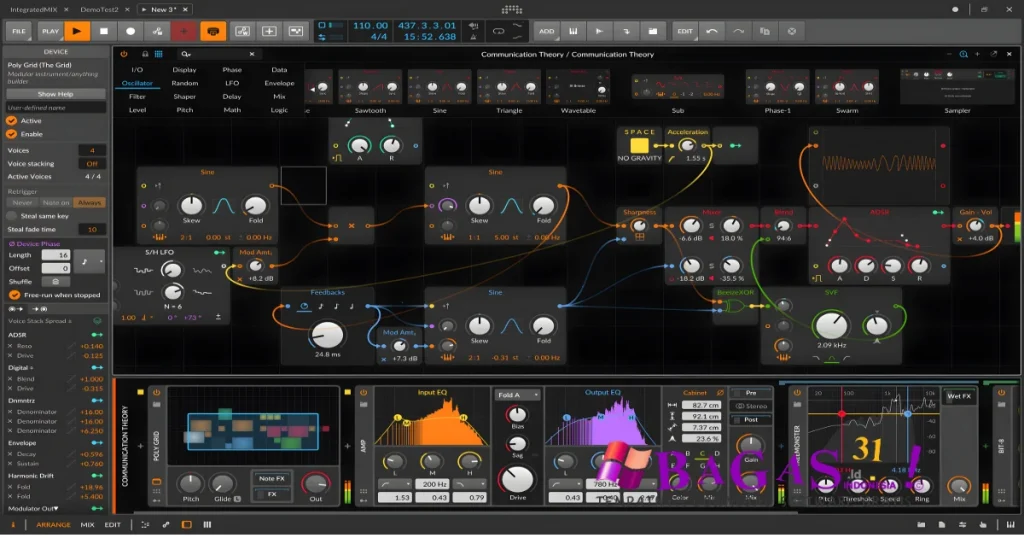Click the piano keys icon beside ADD
Viewport: 1024px width, 538px height.
coord(573,31)
